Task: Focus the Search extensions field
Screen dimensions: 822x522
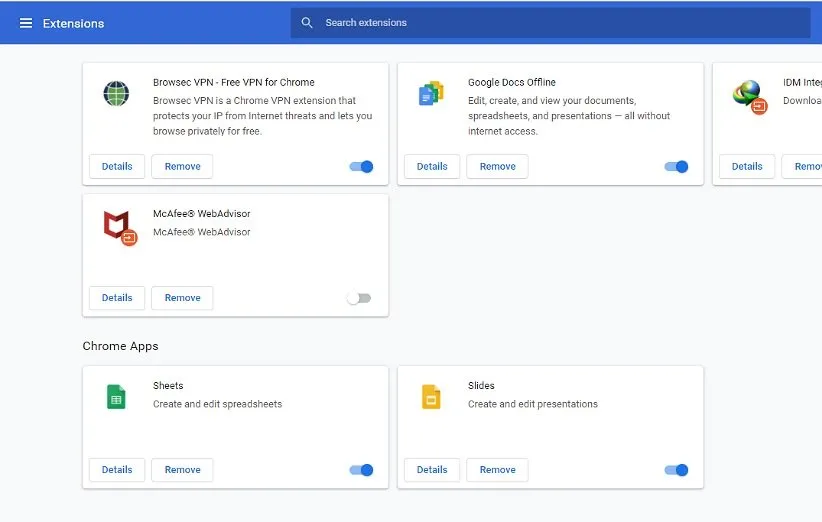Action: point(560,23)
